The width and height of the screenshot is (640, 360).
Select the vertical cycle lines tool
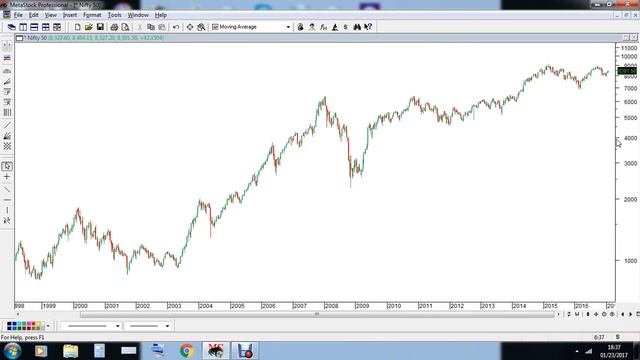[7, 112]
